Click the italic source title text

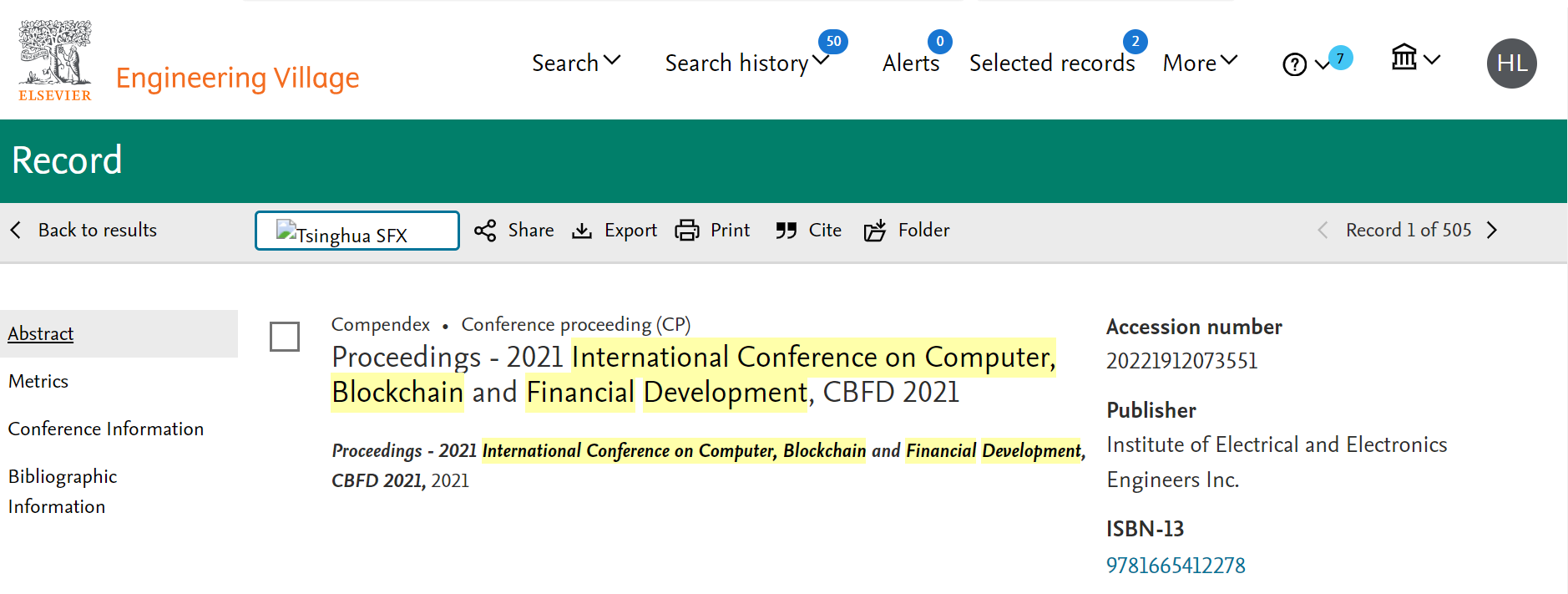pos(708,465)
